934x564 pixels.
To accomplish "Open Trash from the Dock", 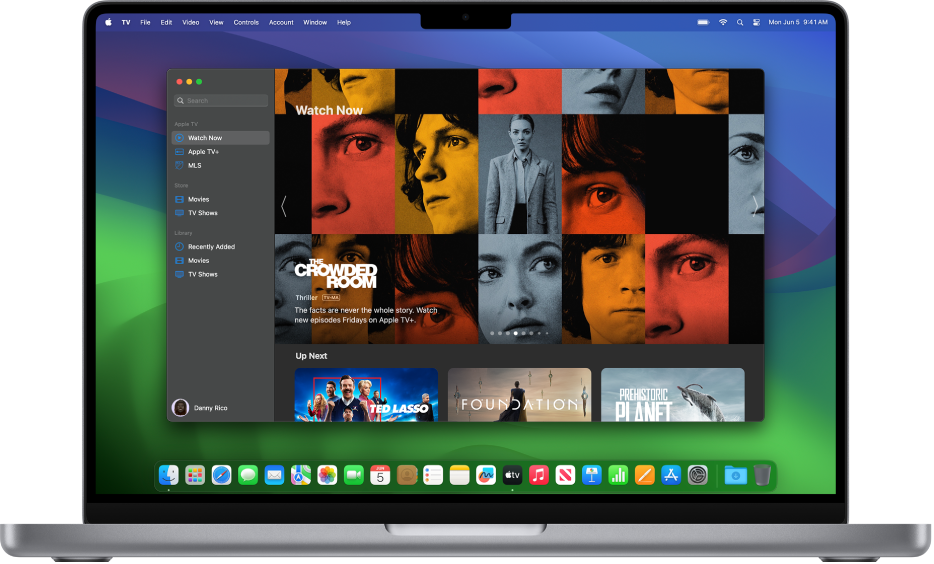I will pos(762,475).
